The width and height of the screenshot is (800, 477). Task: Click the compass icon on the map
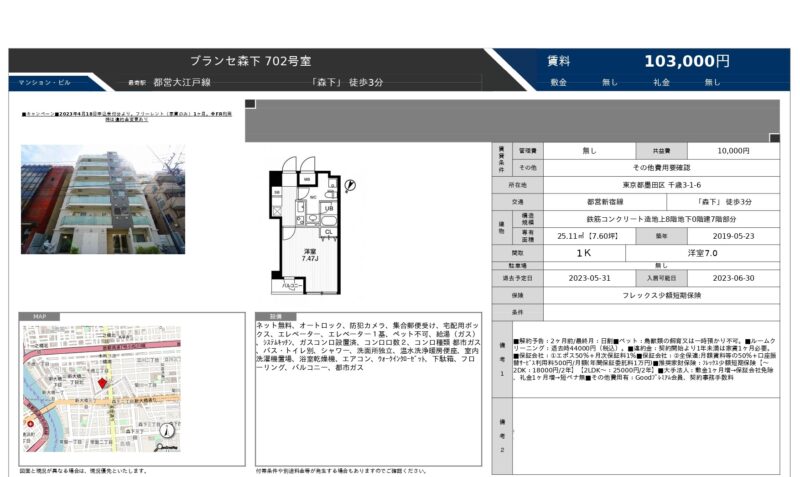pyautogui.click(x=167, y=431)
